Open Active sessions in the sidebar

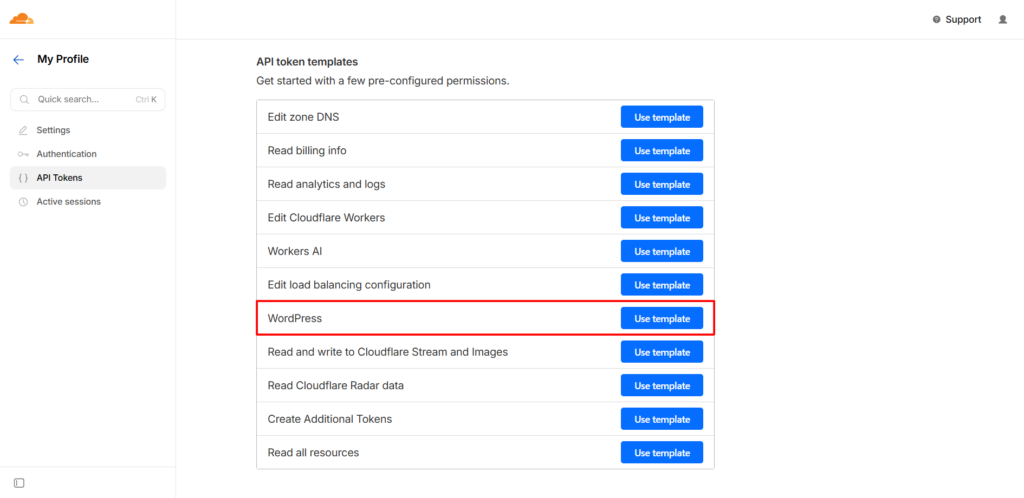(88, 202)
